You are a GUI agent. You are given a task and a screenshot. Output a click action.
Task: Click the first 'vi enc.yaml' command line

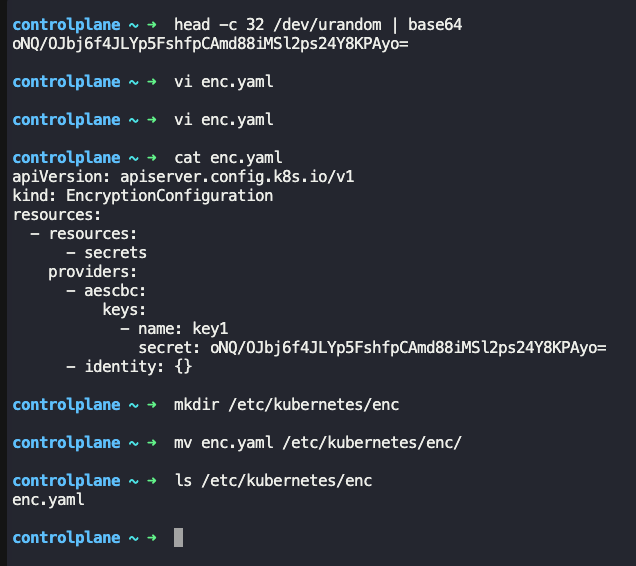click(223, 82)
